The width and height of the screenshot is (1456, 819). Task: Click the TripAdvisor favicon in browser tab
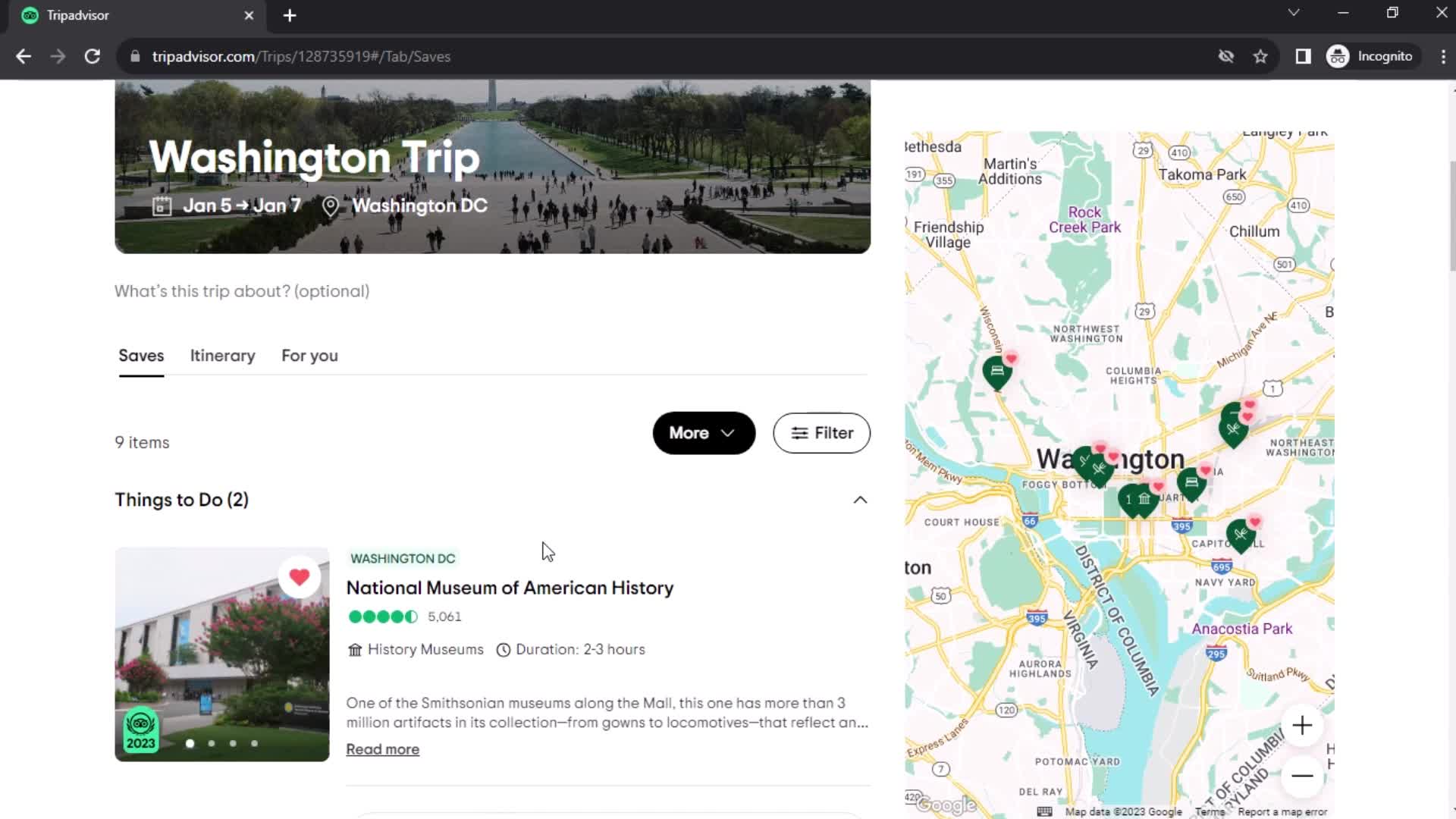29,15
